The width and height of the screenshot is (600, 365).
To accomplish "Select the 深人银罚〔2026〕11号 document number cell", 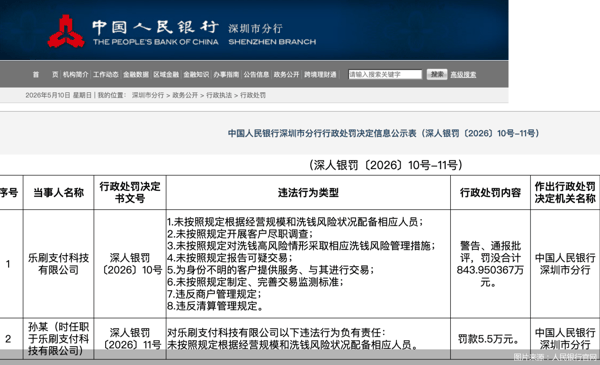I will coord(130,339).
